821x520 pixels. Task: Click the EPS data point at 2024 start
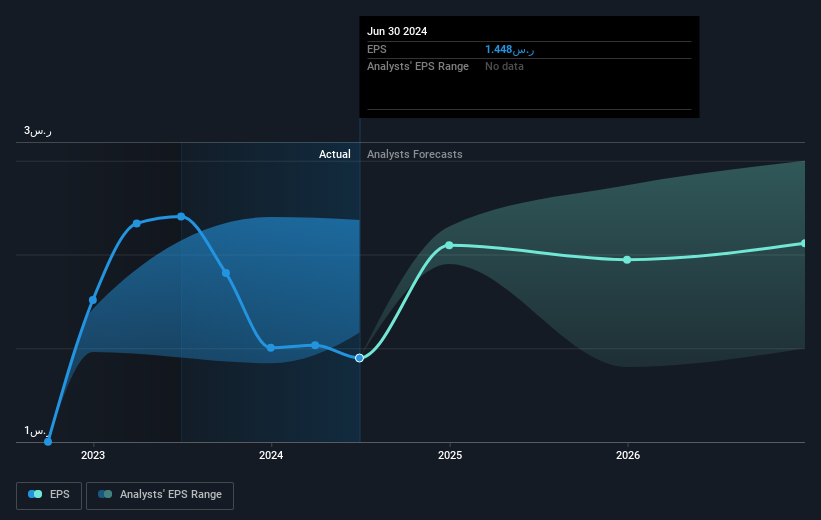271,348
